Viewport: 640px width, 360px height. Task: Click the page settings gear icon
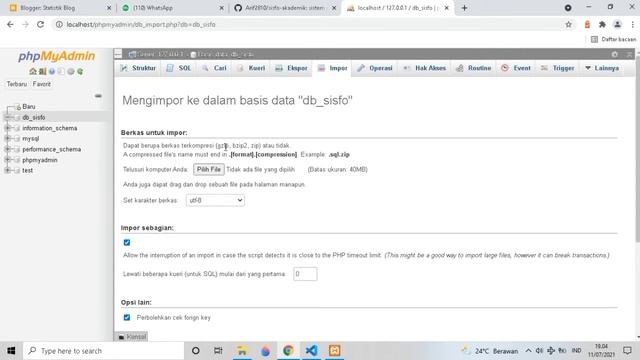[x=615, y=54]
